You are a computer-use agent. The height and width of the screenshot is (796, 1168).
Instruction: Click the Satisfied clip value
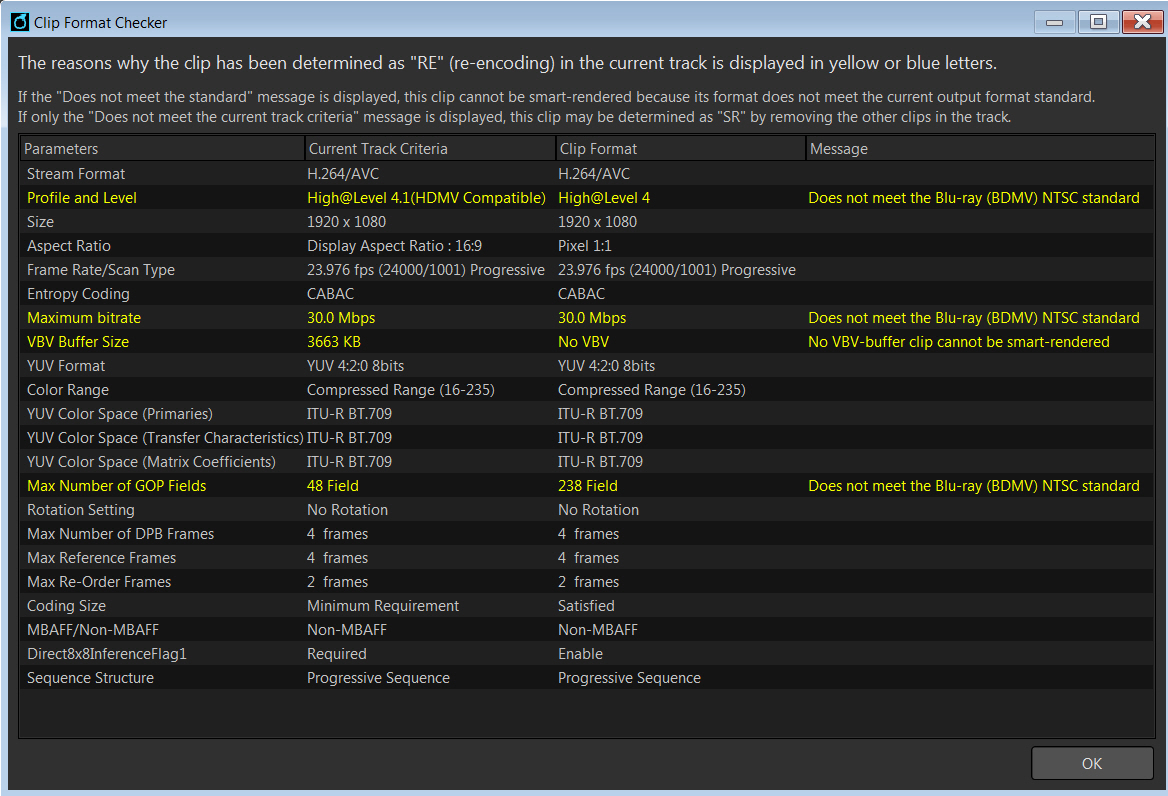(x=586, y=606)
